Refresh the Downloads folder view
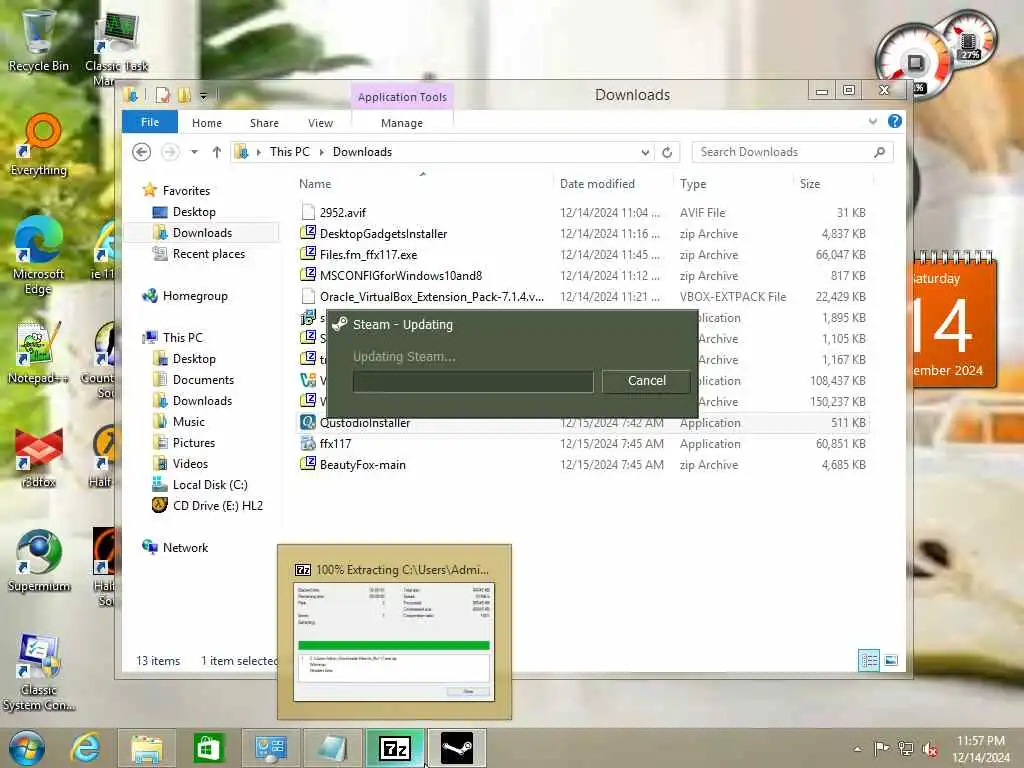 tap(667, 152)
